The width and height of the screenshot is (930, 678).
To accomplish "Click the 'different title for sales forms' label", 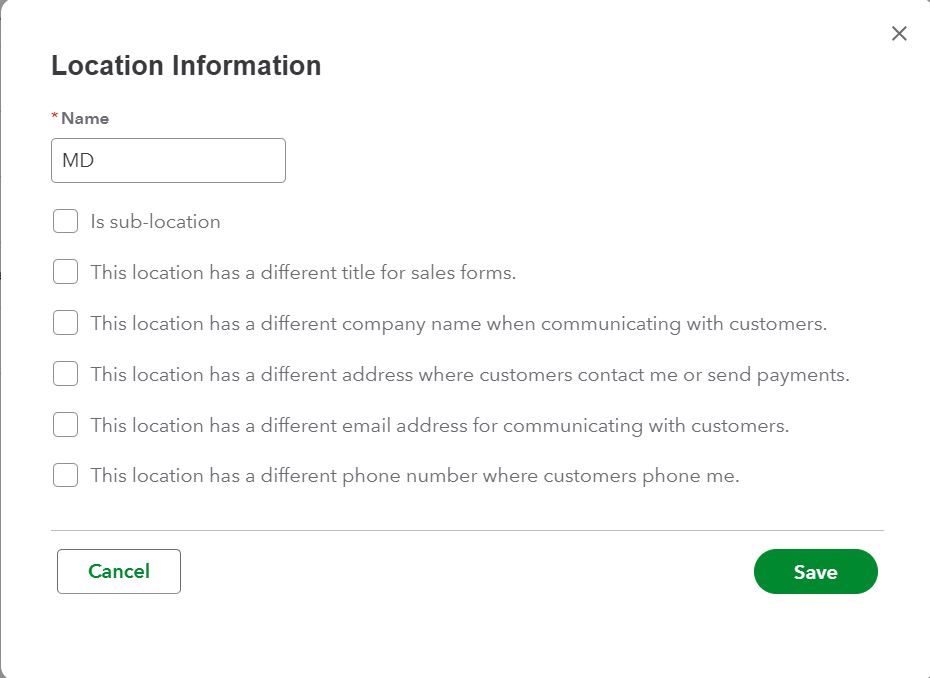I will (303, 272).
